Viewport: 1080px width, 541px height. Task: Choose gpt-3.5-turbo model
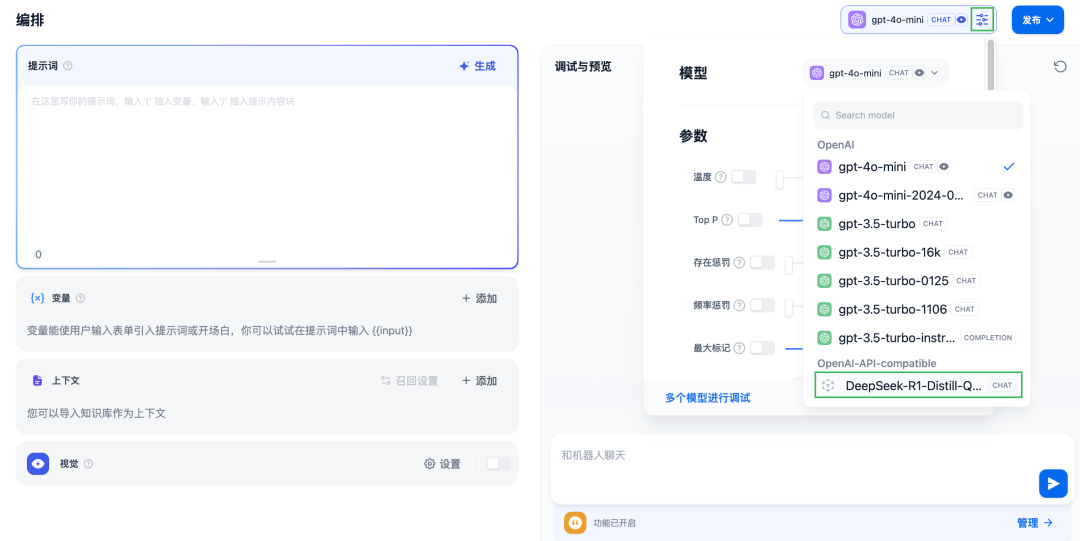pos(916,223)
